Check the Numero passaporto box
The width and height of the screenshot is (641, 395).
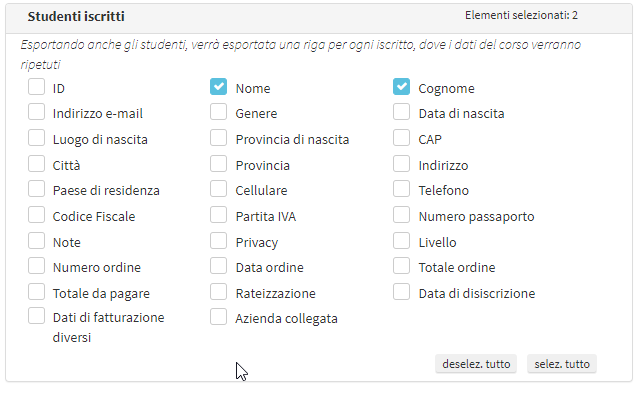pyautogui.click(x=401, y=215)
